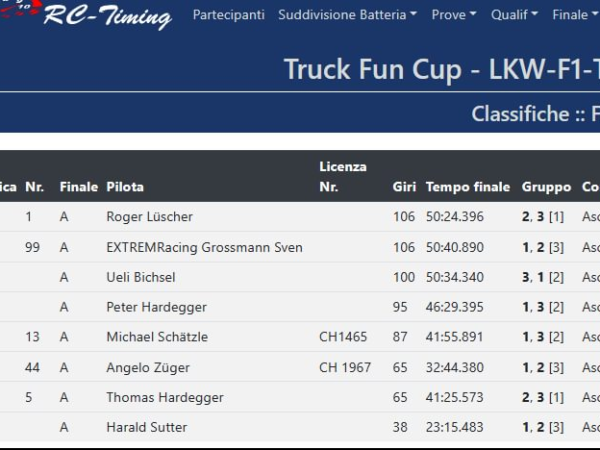The image size is (600, 450).
Task: Click Harald Sutter's final time 23:15.483
Action: point(454,427)
